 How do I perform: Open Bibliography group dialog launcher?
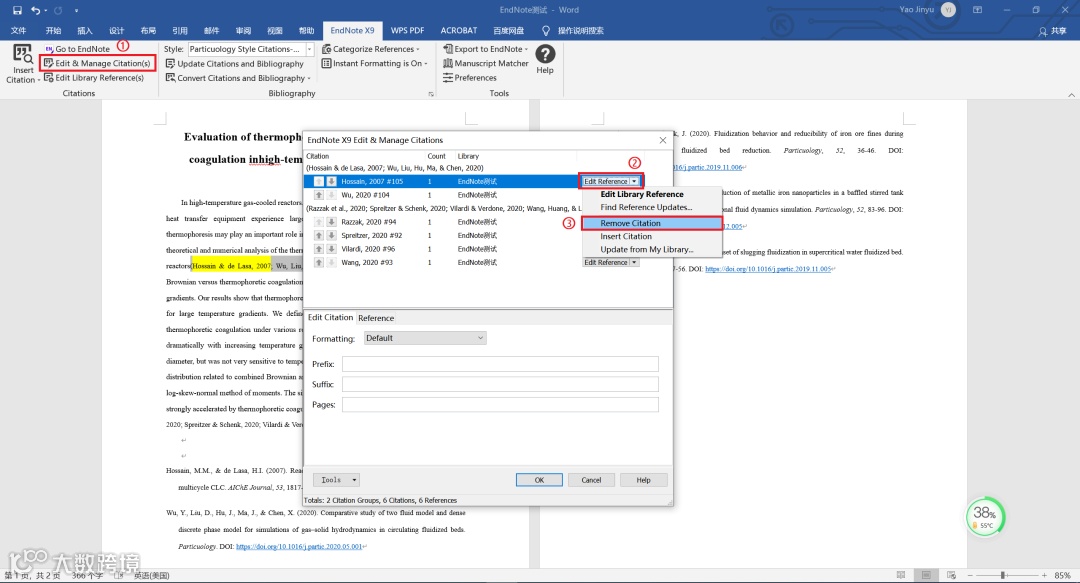point(431,94)
